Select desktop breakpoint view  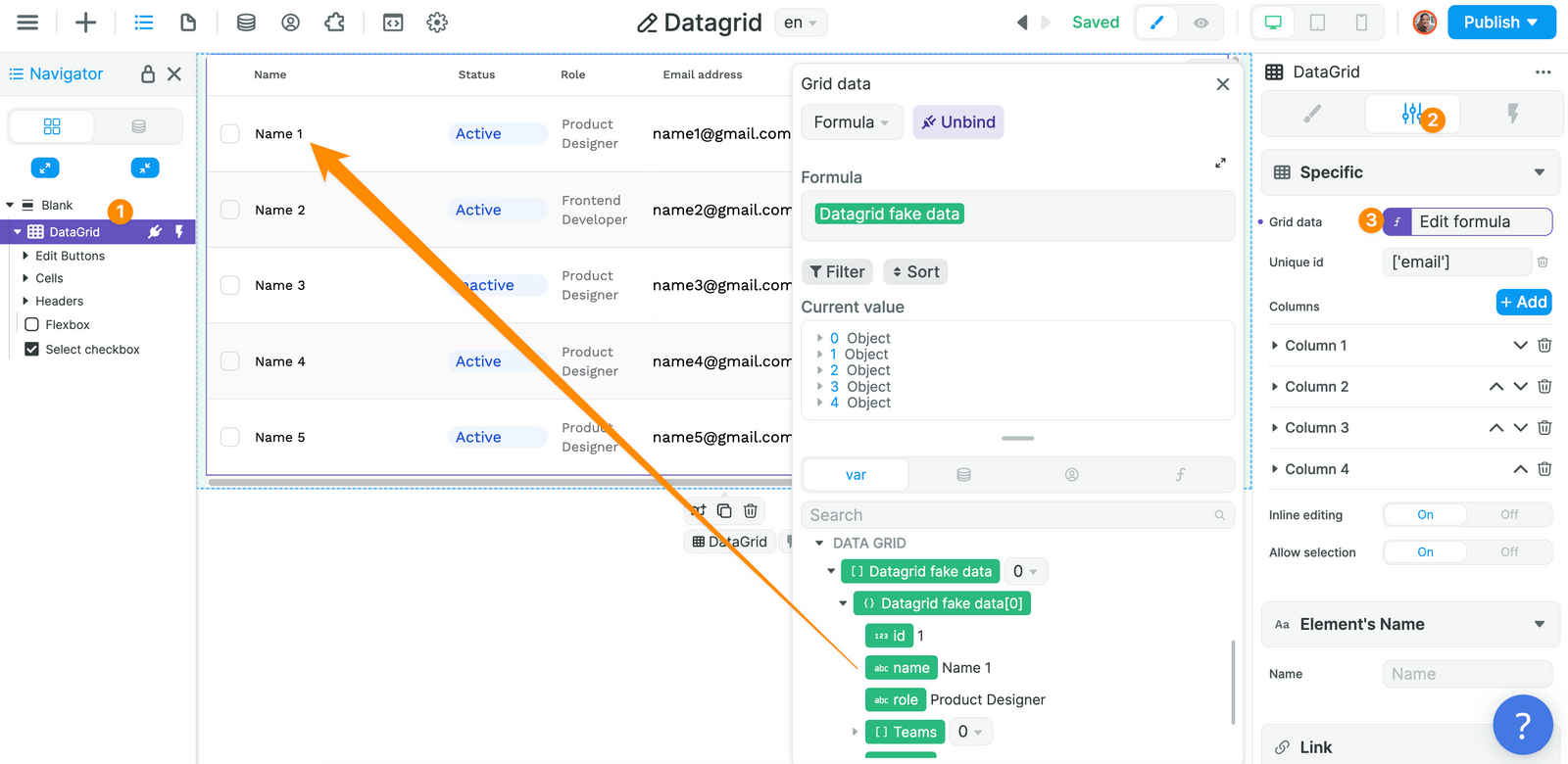point(1273,23)
